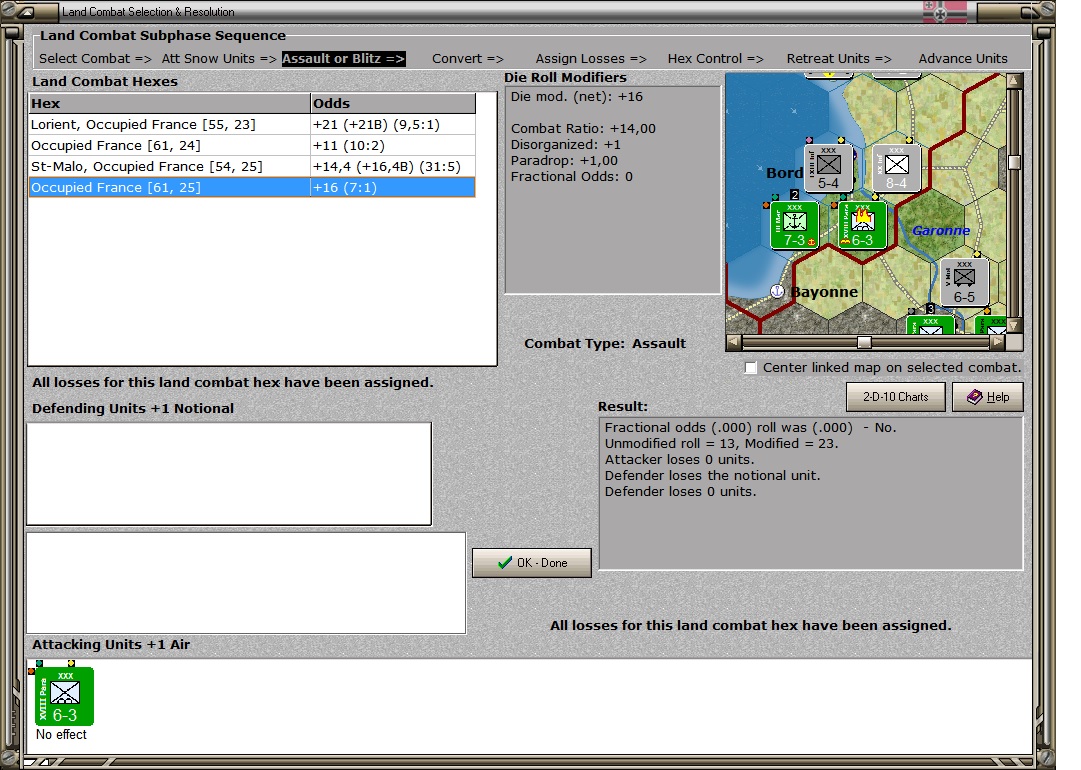Screen dimensions: 1081x770
Task: Click Disorganized: +1 modifier line
Action: coord(565,145)
